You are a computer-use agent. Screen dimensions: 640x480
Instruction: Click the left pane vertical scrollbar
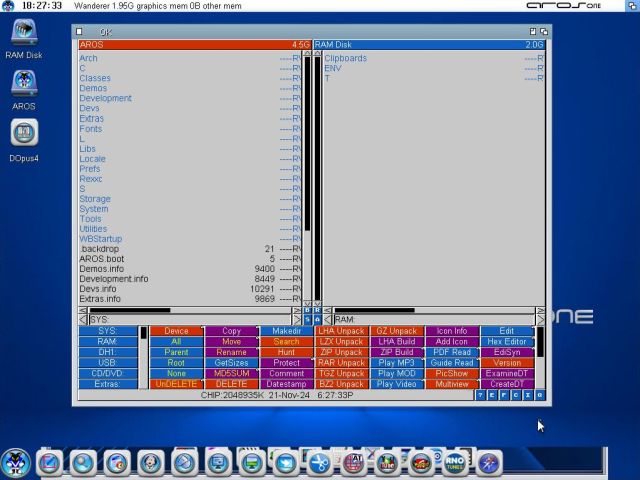point(307,179)
